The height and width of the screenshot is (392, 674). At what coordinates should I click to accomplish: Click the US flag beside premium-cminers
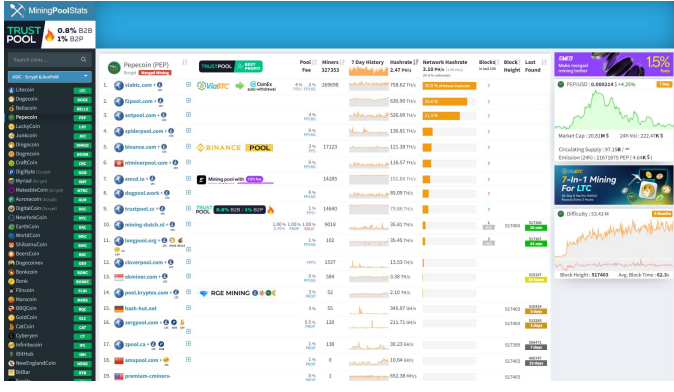tap(119, 377)
